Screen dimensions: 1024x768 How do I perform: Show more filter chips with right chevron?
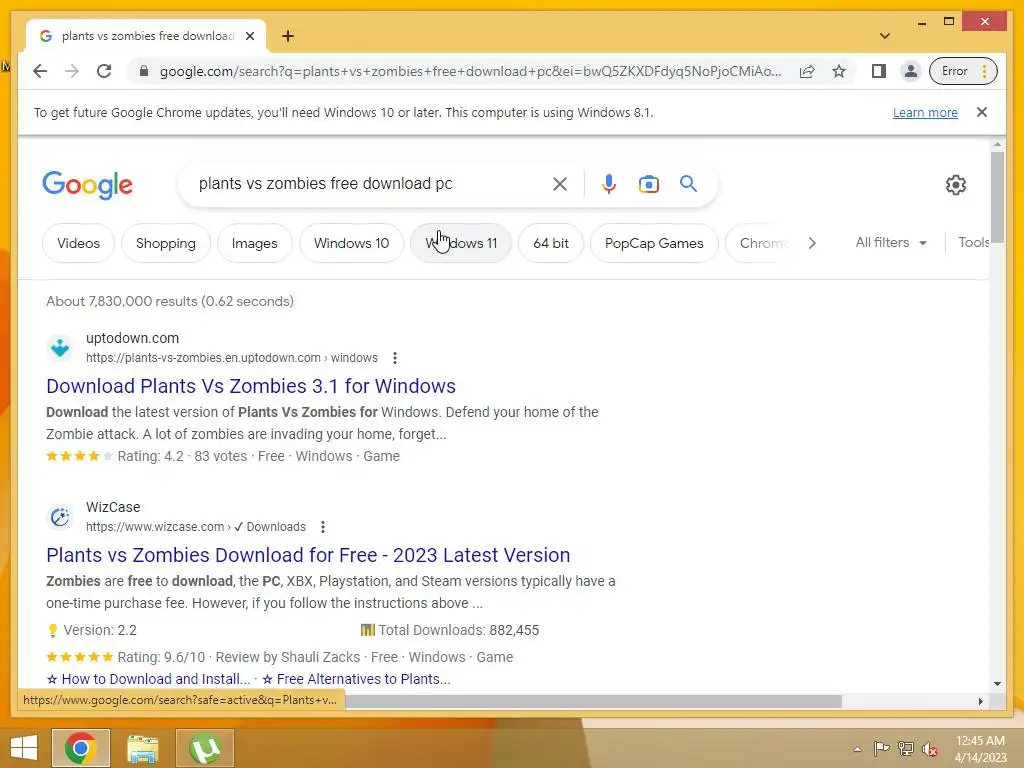point(812,243)
